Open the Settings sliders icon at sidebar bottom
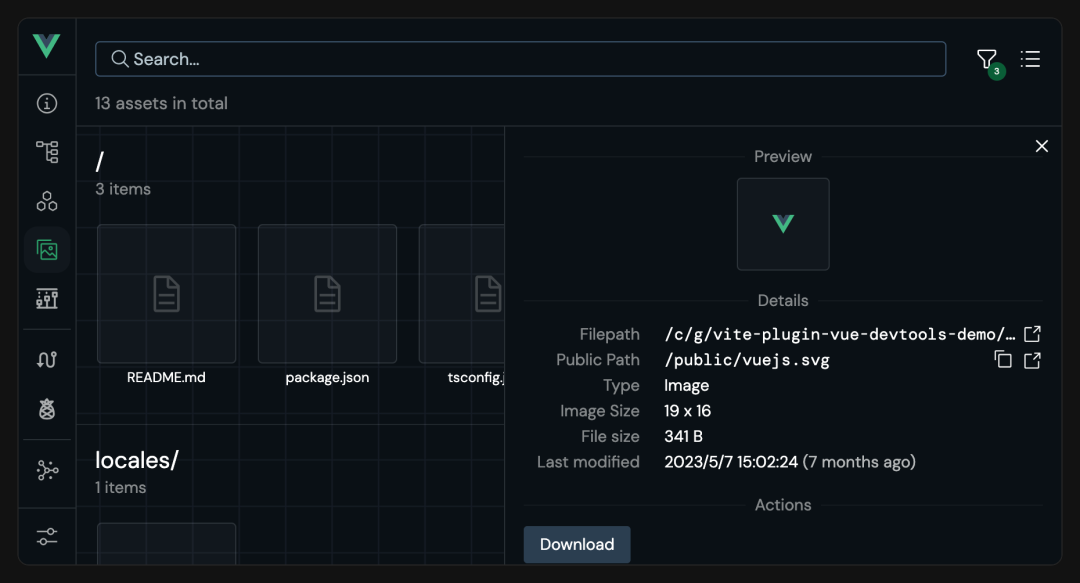 pos(47,536)
